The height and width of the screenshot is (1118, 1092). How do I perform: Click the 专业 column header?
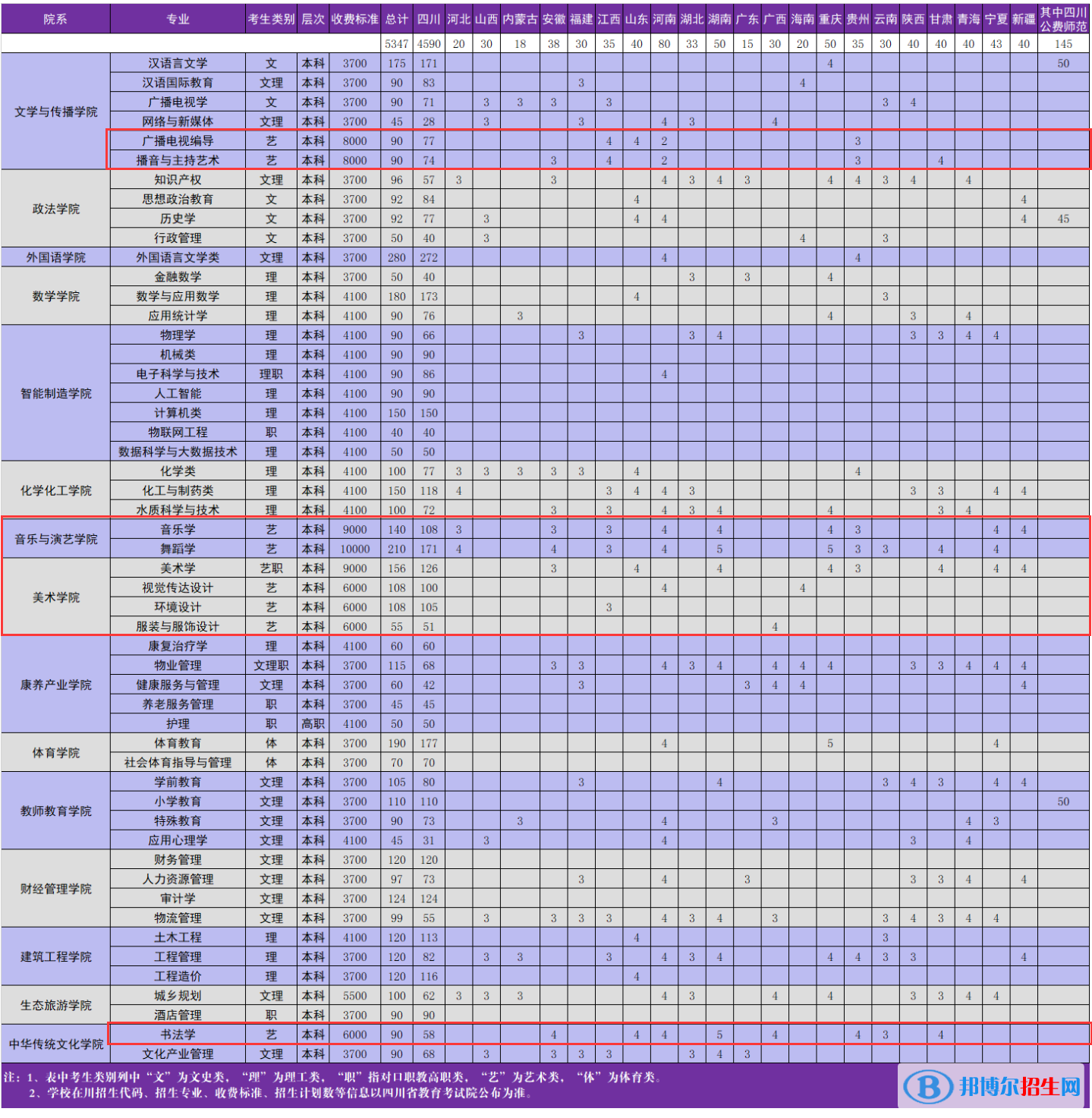178,19
